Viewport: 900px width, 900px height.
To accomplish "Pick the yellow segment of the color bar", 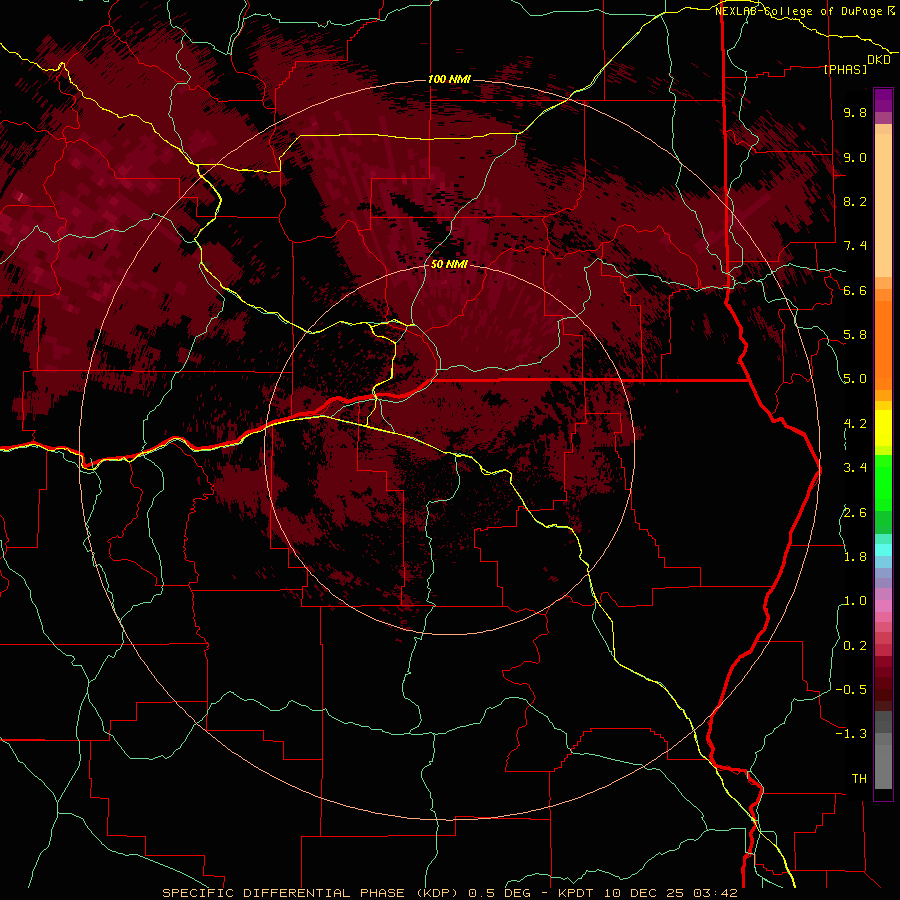I will [x=883, y=428].
